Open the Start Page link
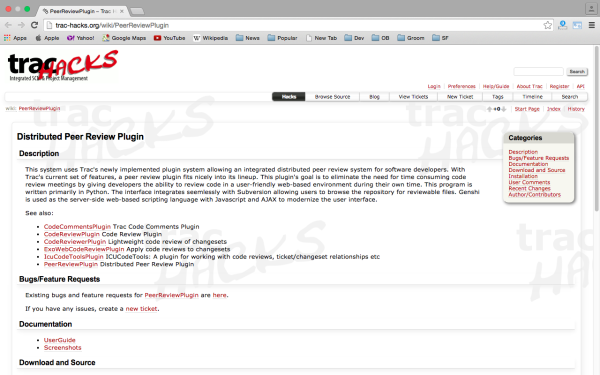 [x=527, y=109]
